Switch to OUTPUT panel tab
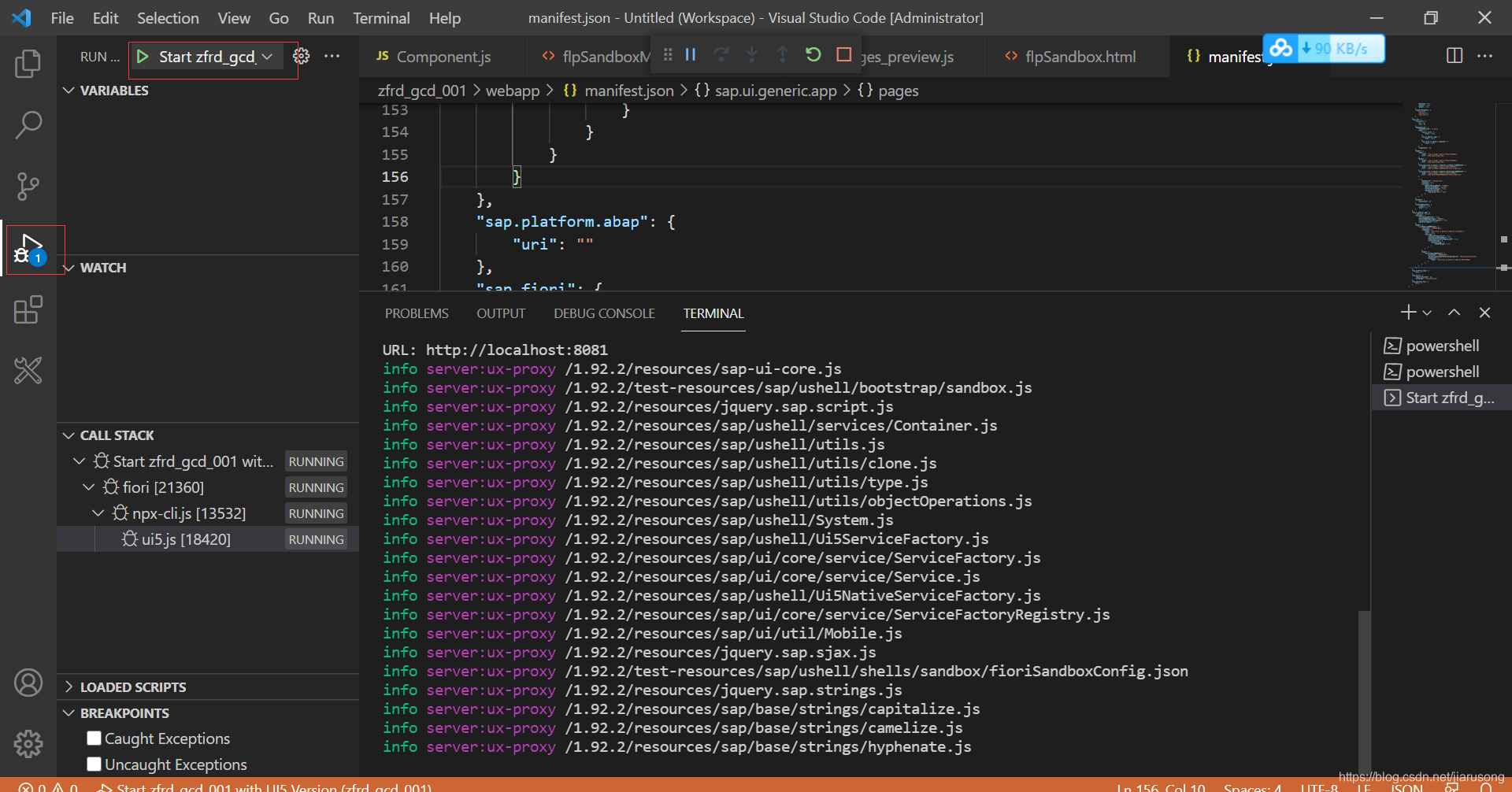 click(x=501, y=313)
